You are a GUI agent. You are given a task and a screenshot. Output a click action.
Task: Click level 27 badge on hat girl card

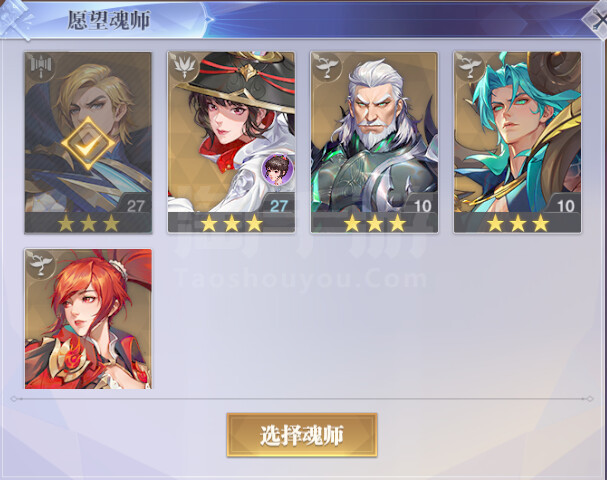pyautogui.click(x=277, y=205)
